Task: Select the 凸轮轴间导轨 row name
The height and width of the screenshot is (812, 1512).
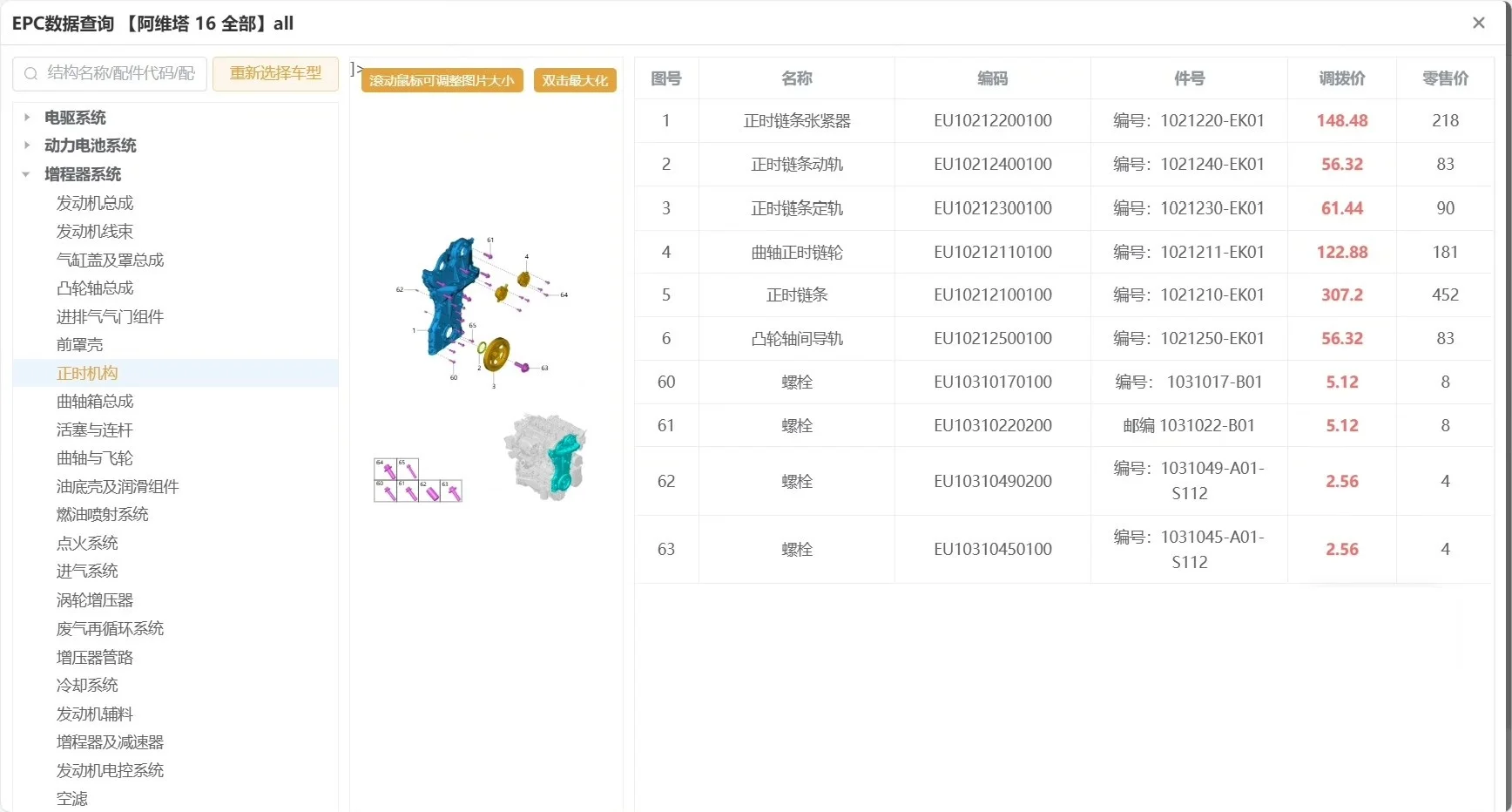Action: click(x=797, y=339)
